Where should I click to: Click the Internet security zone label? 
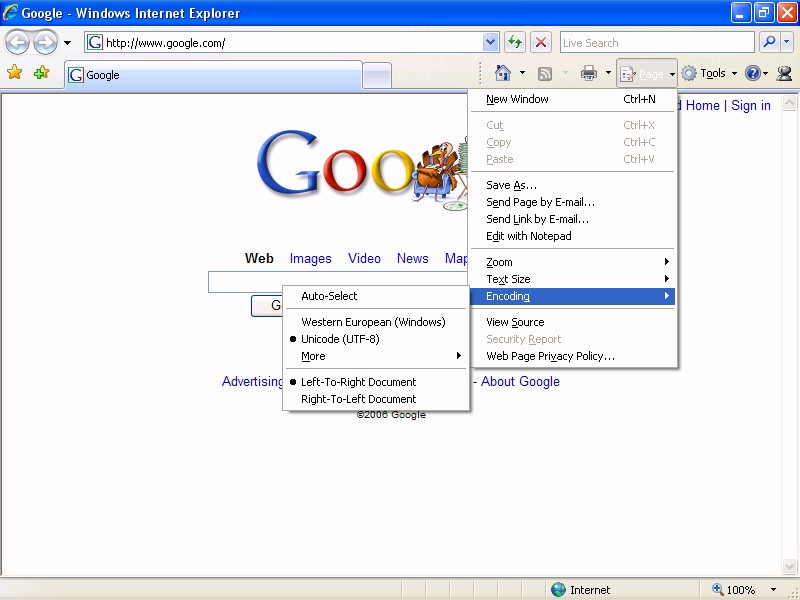pos(590,590)
